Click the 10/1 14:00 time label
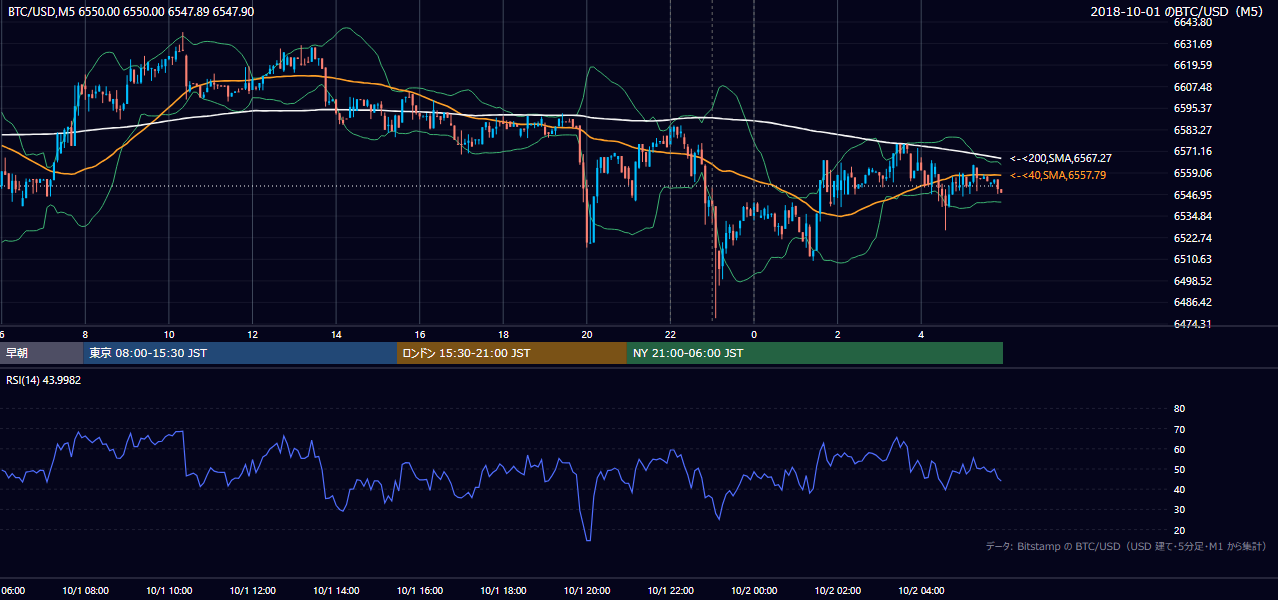The width and height of the screenshot is (1278, 600). click(x=336, y=590)
